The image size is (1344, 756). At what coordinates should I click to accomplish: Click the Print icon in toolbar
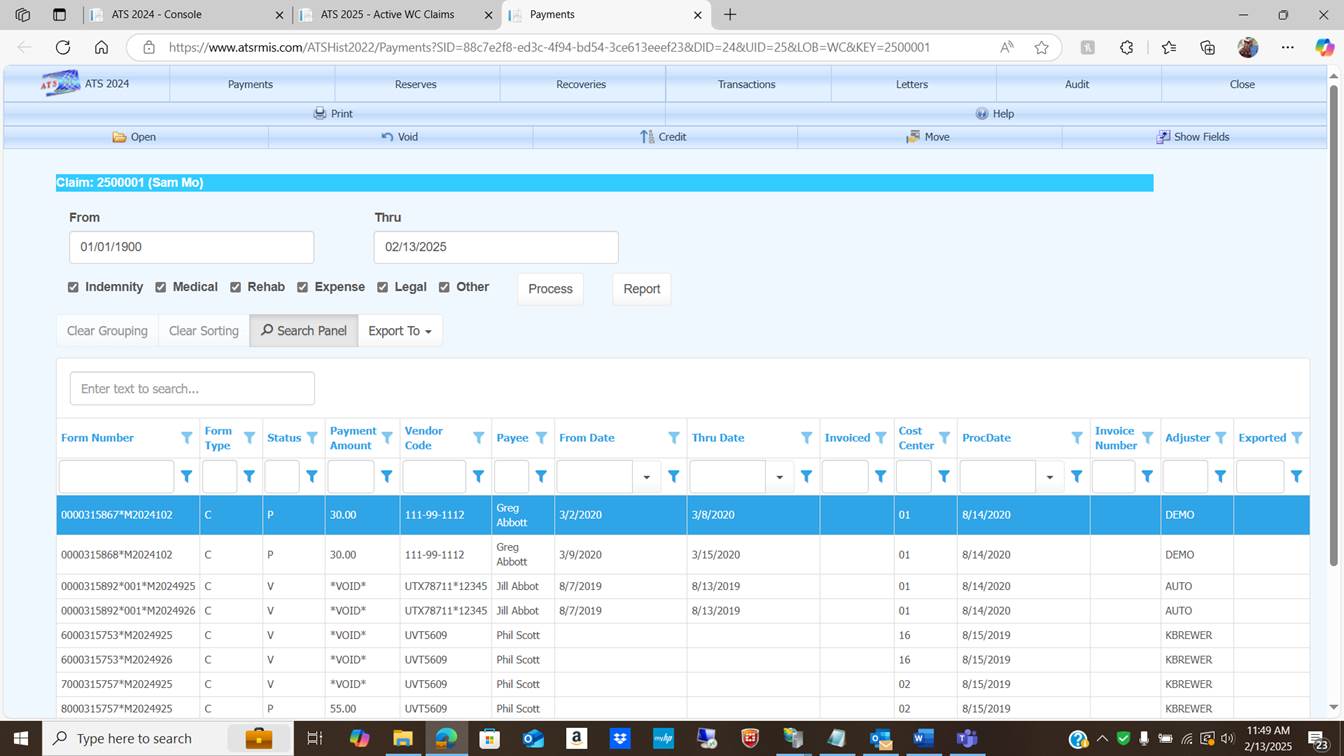[x=320, y=114]
